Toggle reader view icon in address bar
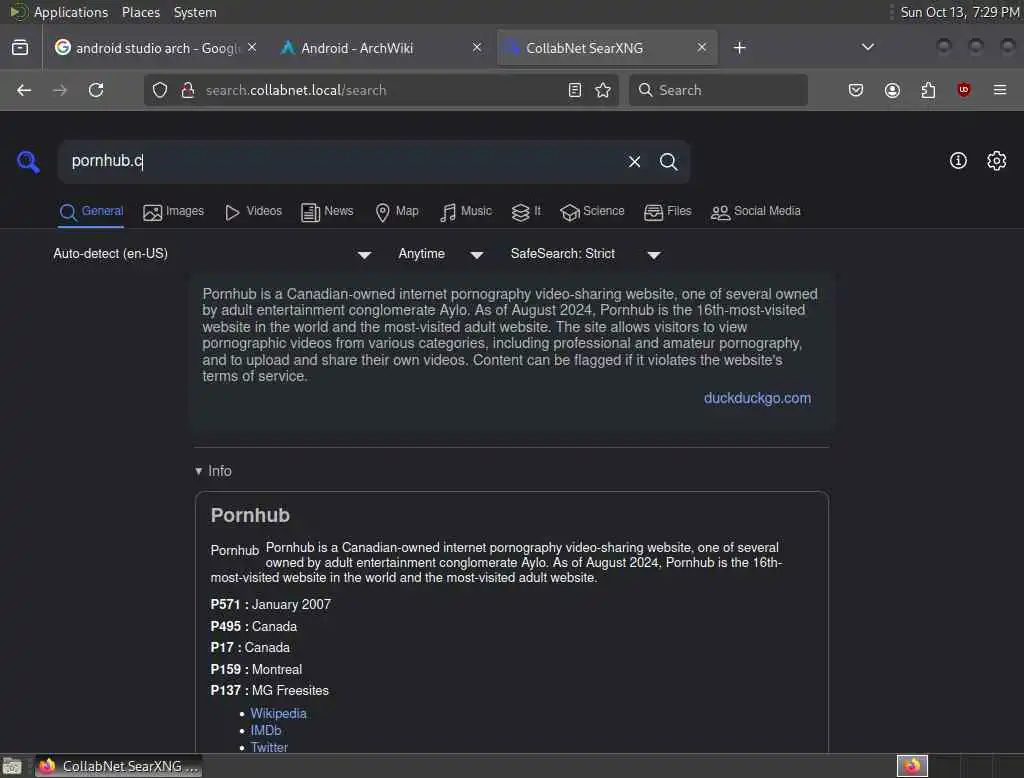Screen dimensions: 1024x778 tap(575, 90)
